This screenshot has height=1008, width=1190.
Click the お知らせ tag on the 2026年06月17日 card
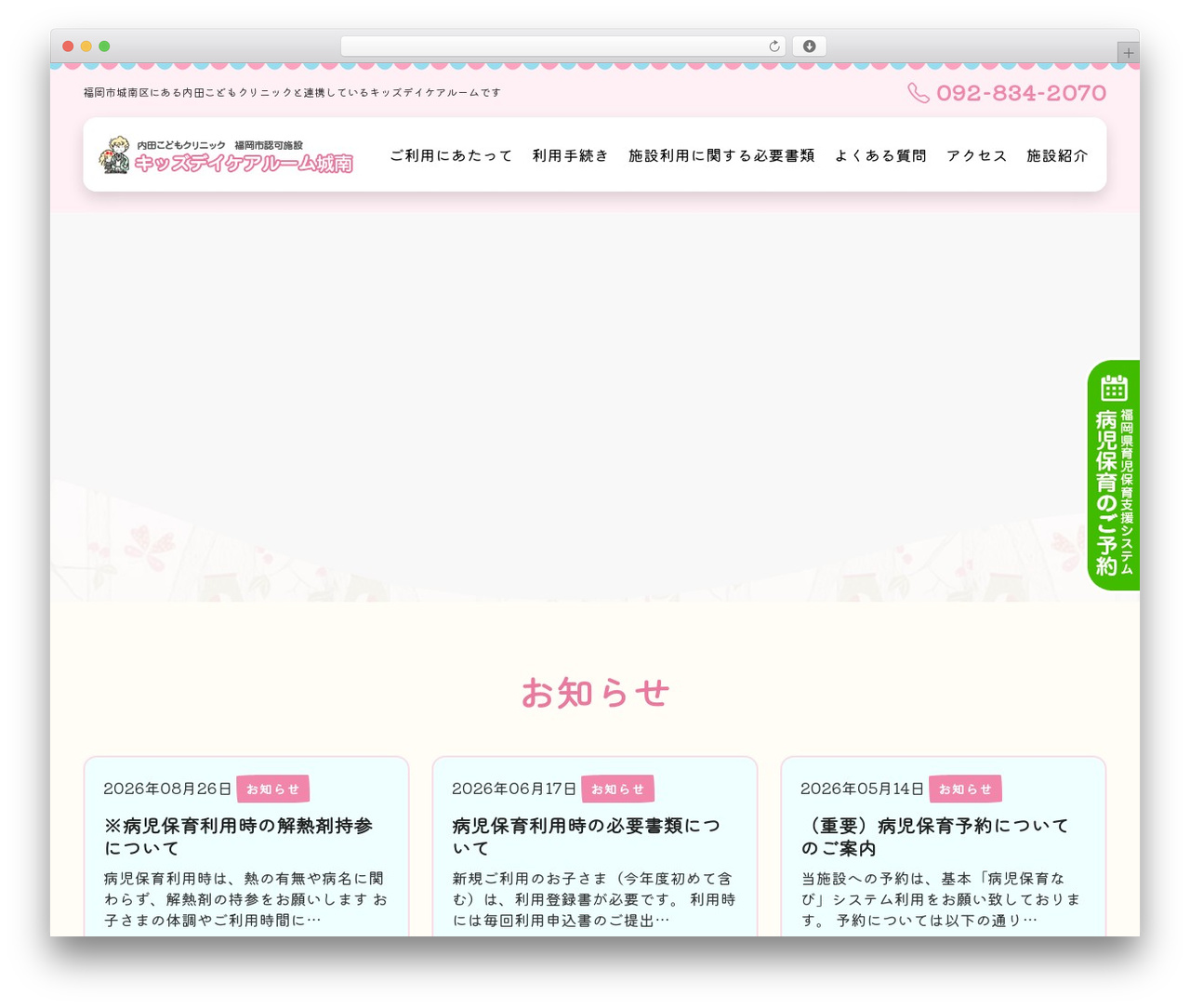click(x=617, y=789)
